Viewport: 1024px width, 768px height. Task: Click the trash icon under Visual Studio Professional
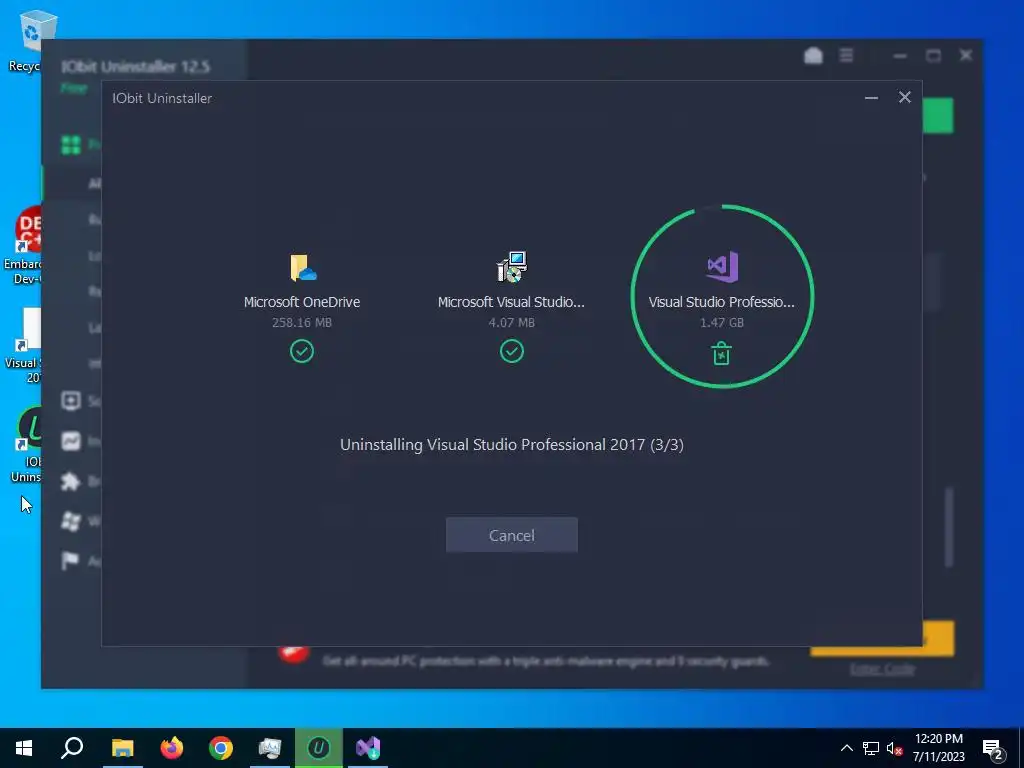(721, 354)
